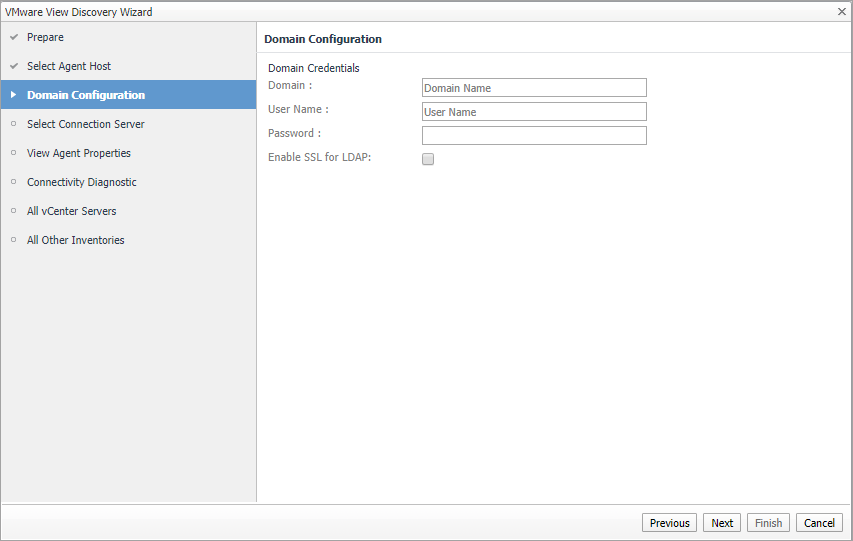This screenshot has width=853, height=541.
Task: Click into the User Name field
Action: tap(534, 112)
